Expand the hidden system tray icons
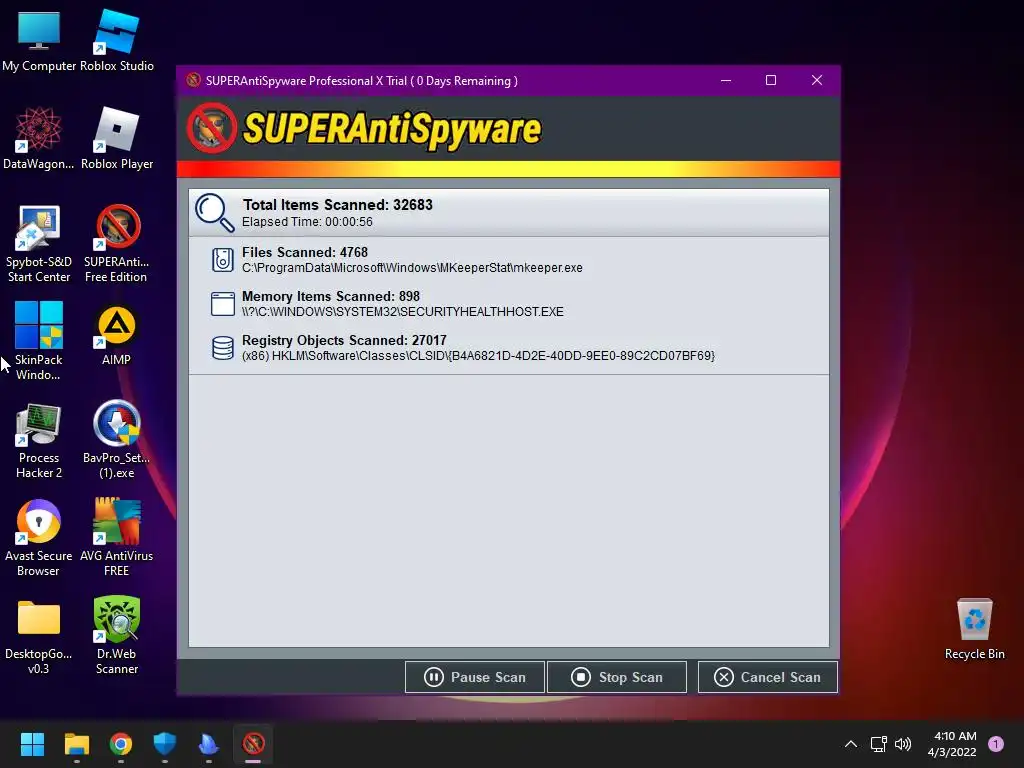 (x=851, y=744)
